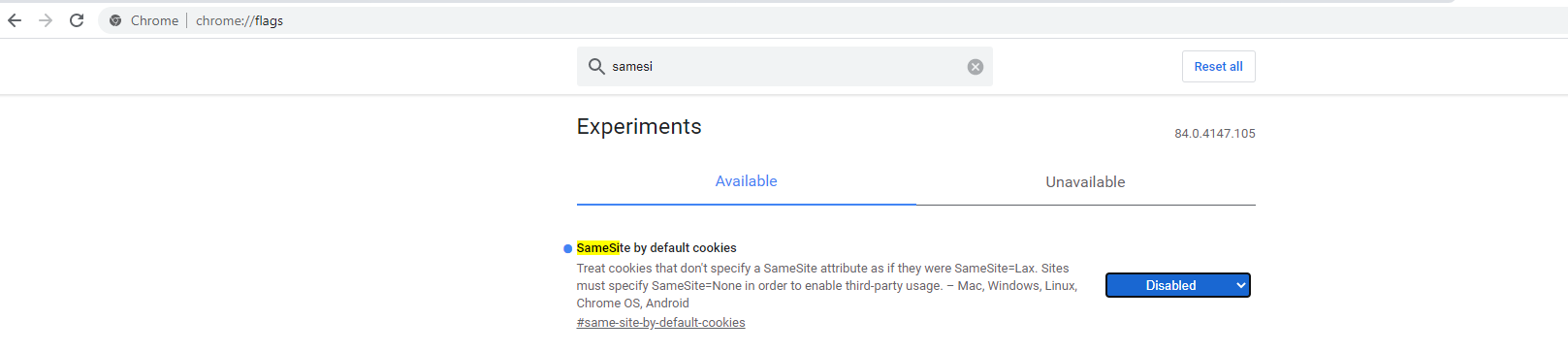The image size is (1568, 352).
Task: Open the Disabled dropdown for SameSite flag
Action: 1178,285
